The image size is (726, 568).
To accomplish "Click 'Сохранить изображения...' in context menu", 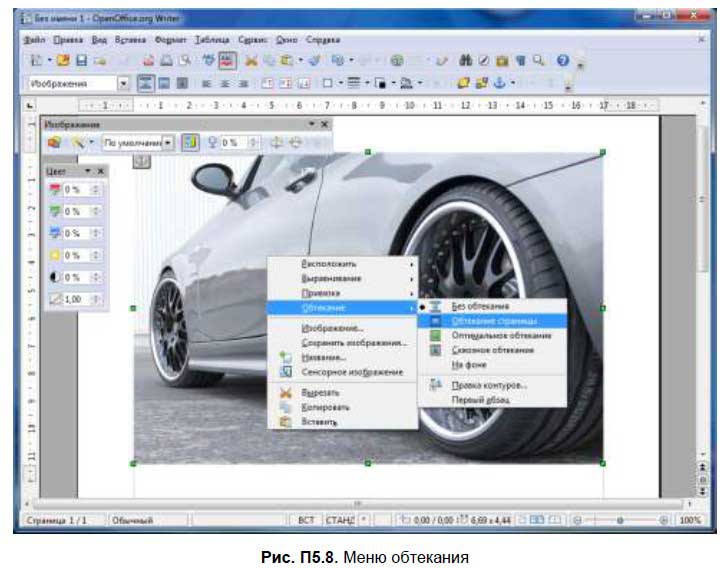I will tap(354, 342).
